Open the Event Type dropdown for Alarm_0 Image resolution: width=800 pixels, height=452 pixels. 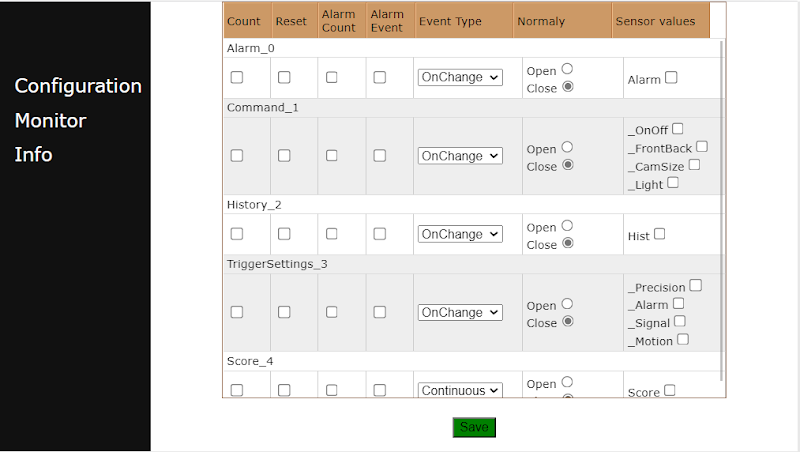[x=460, y=77]
